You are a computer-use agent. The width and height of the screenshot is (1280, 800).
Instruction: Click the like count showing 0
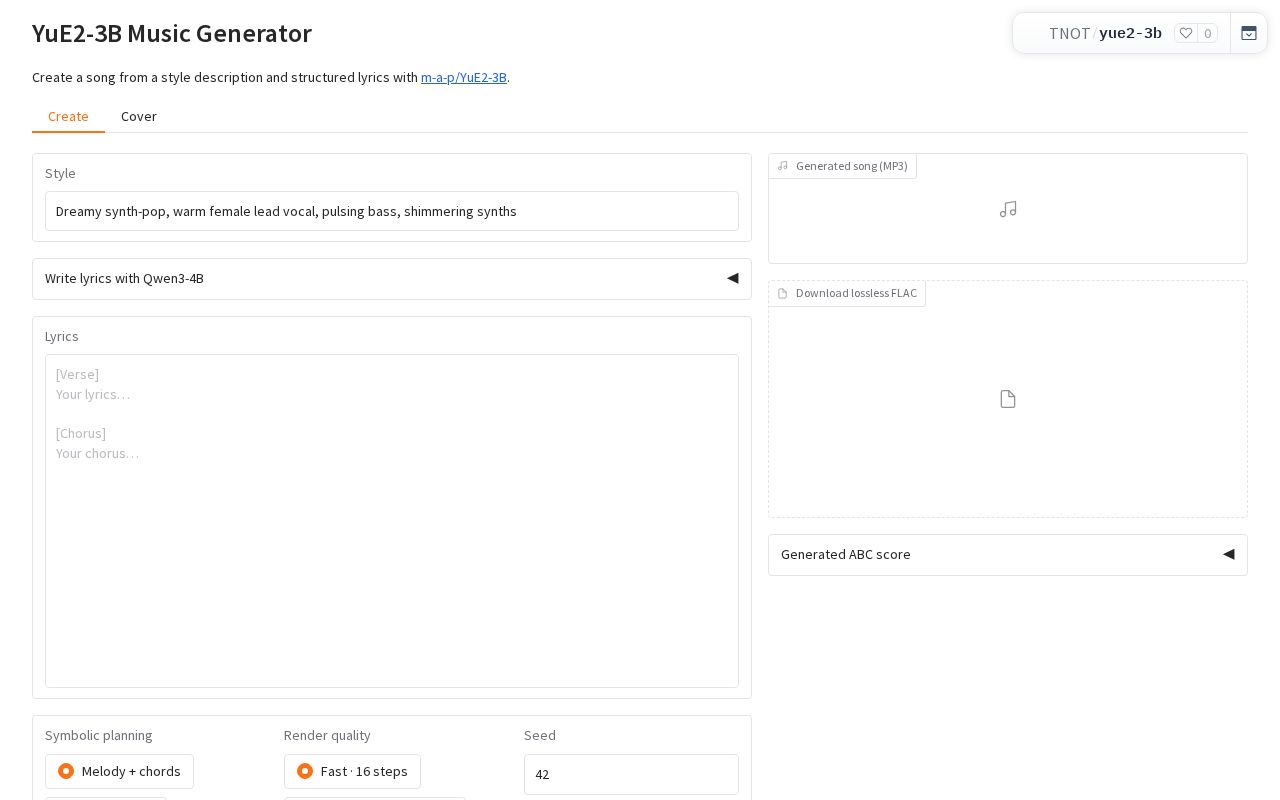pos(1208,33)
